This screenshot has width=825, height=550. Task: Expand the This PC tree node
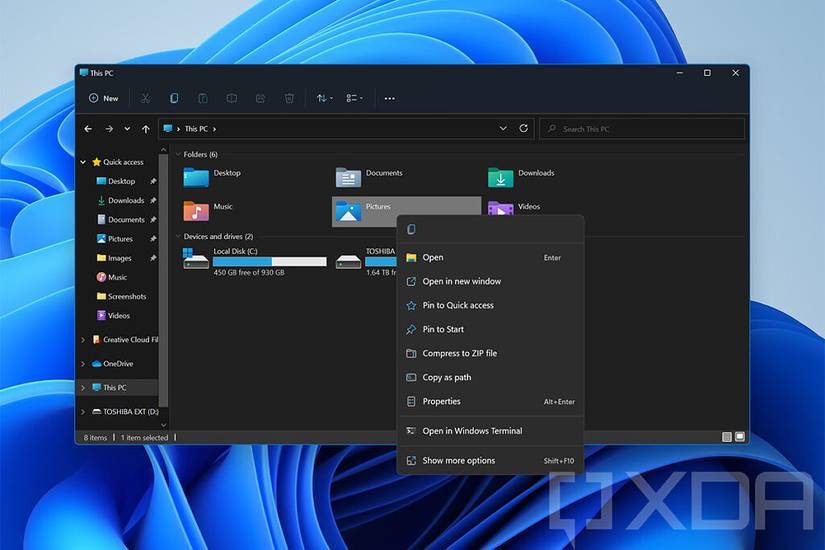(83, 388)
